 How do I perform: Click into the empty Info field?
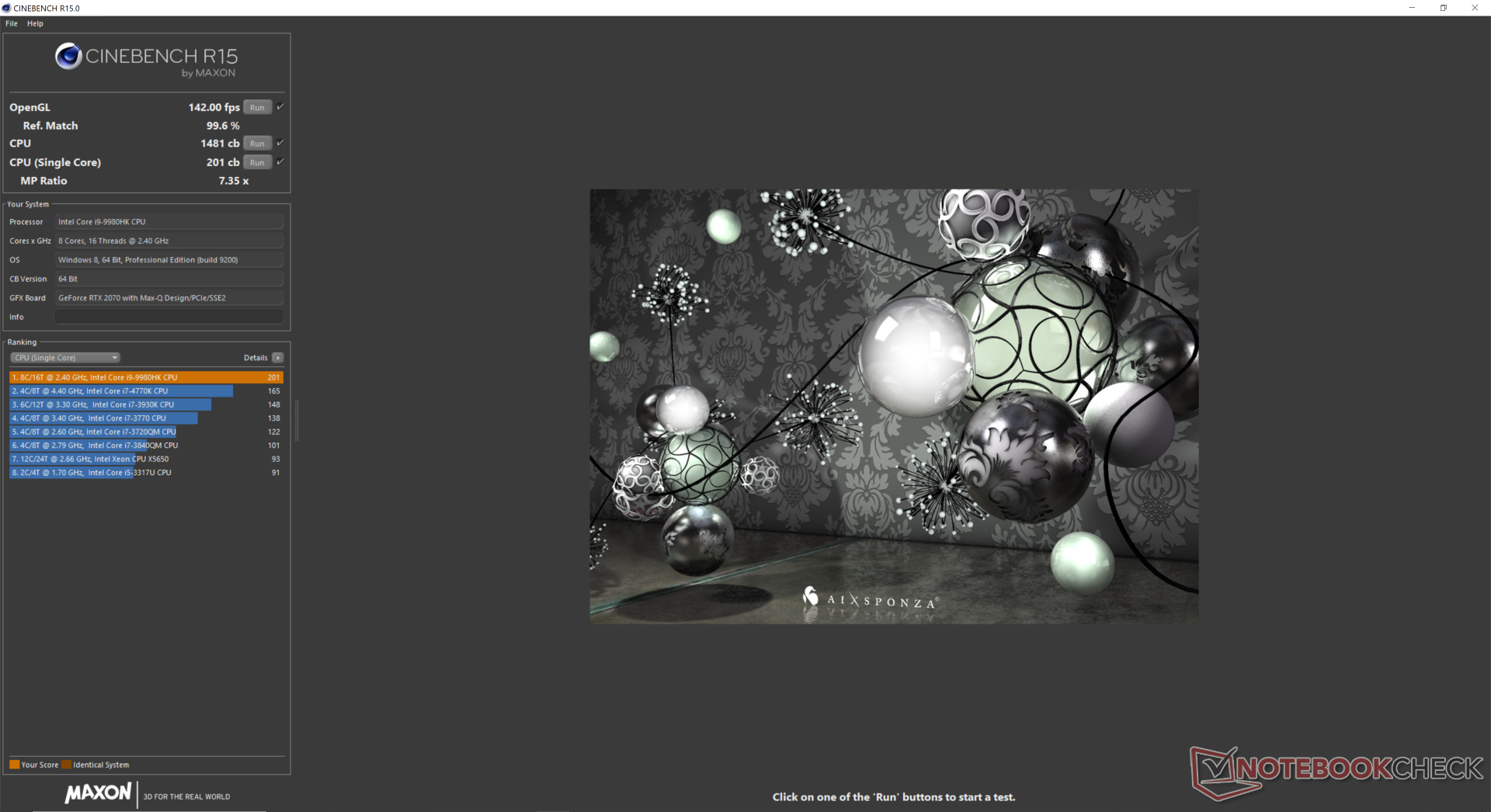coord(169,317)
